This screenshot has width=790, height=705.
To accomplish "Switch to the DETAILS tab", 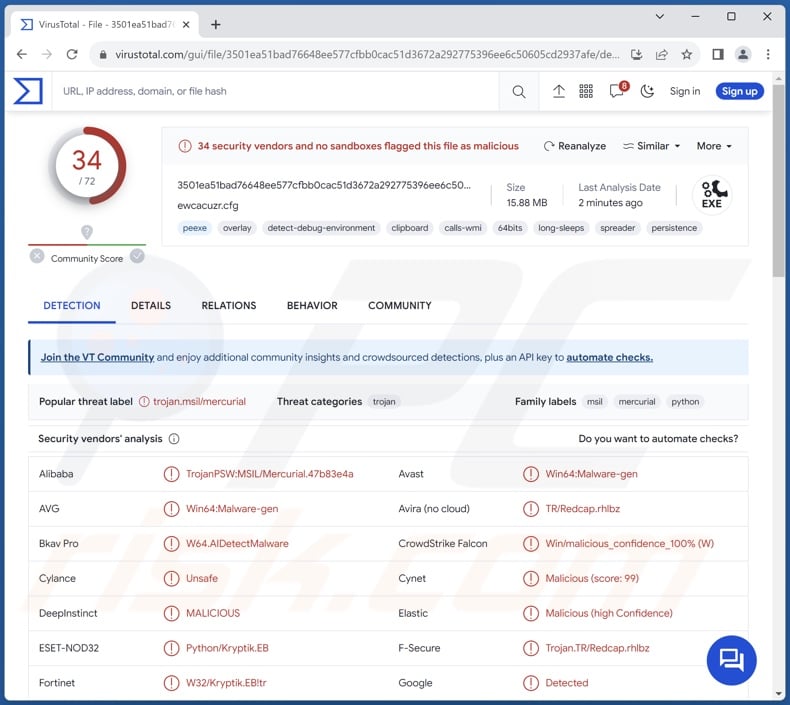I will coord(151,306).
